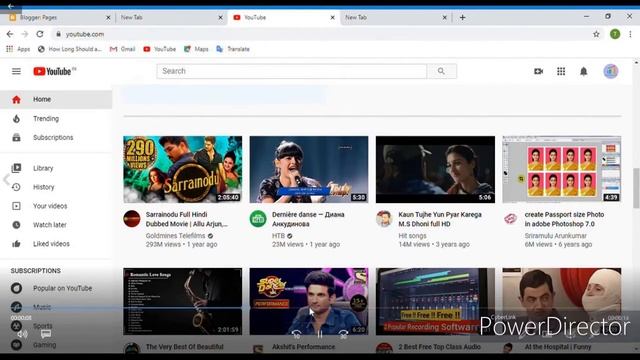
Task: Open the YouTube apps grid icon
Action: 561,71
